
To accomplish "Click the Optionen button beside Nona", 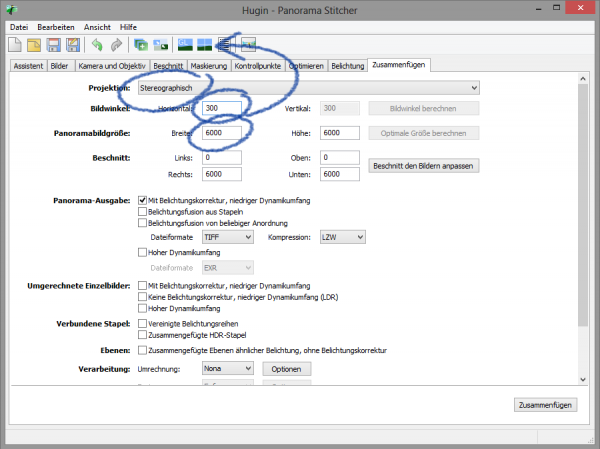I will (x=287, y=369).
